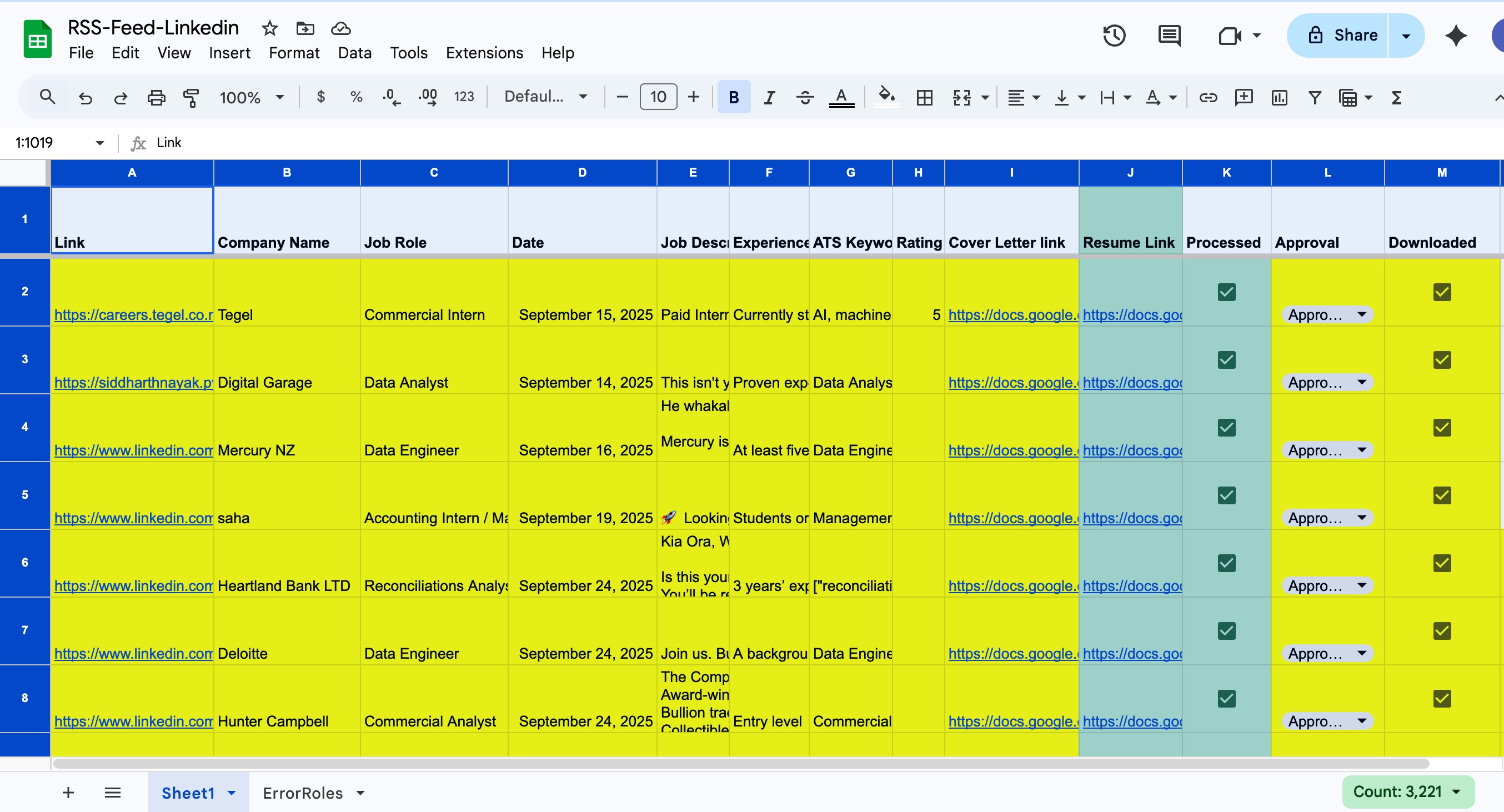Click the Move to folder icon
1504x812 pixels.
(x=305, y=28)
